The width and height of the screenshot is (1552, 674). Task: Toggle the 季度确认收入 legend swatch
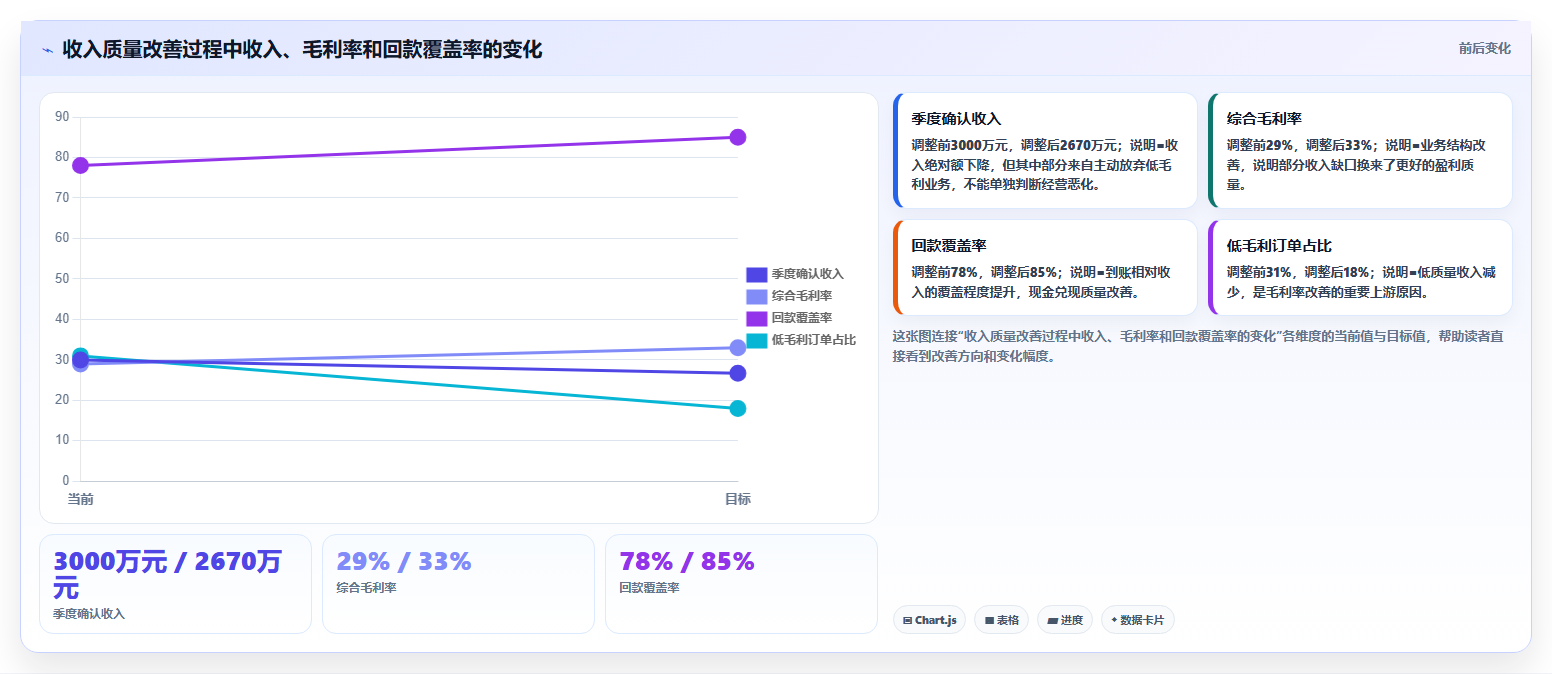[757, 274]
